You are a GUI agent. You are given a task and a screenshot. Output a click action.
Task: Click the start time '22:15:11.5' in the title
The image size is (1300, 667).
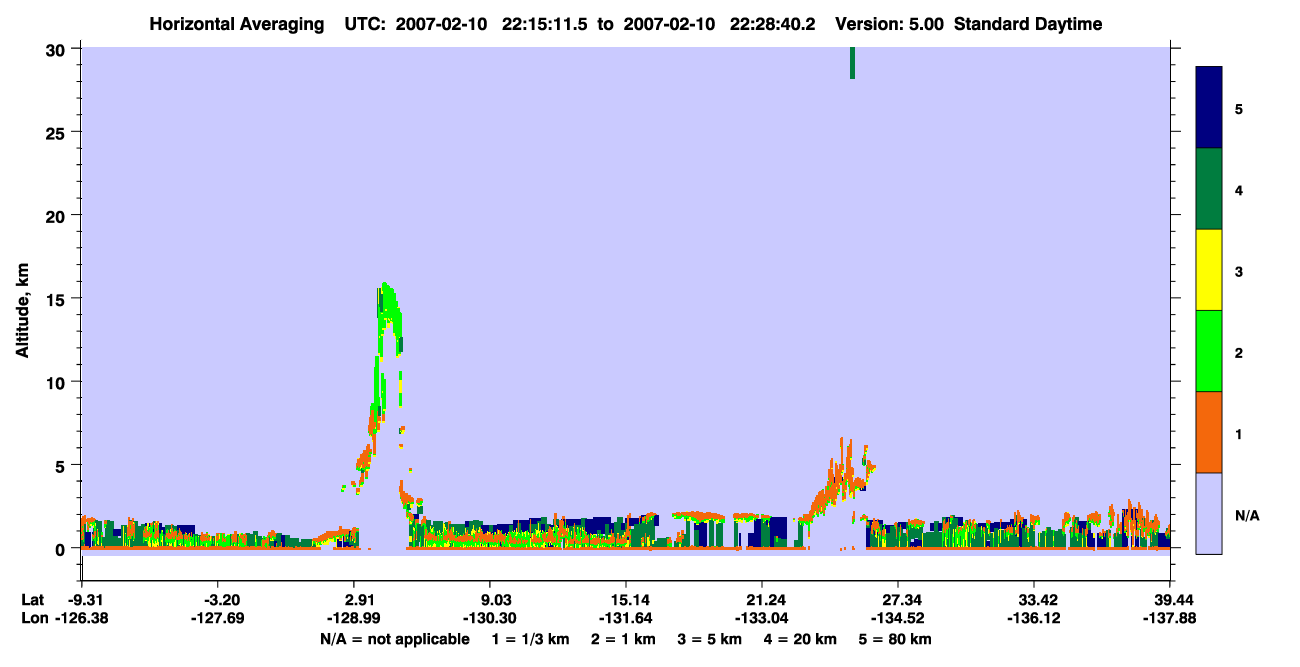click(x=546, y=24)
